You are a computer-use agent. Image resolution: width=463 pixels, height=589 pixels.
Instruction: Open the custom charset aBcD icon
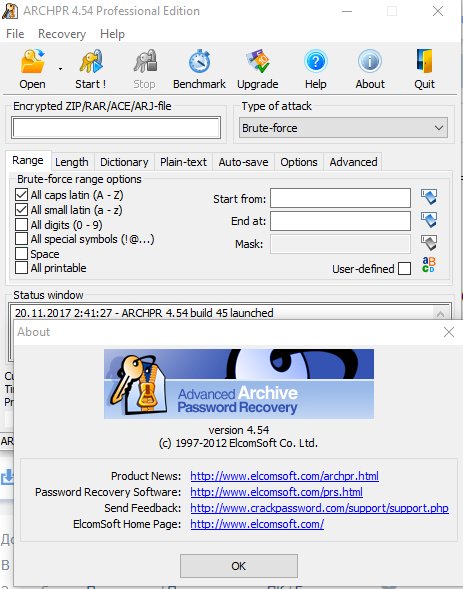click(x=429, y=265)
